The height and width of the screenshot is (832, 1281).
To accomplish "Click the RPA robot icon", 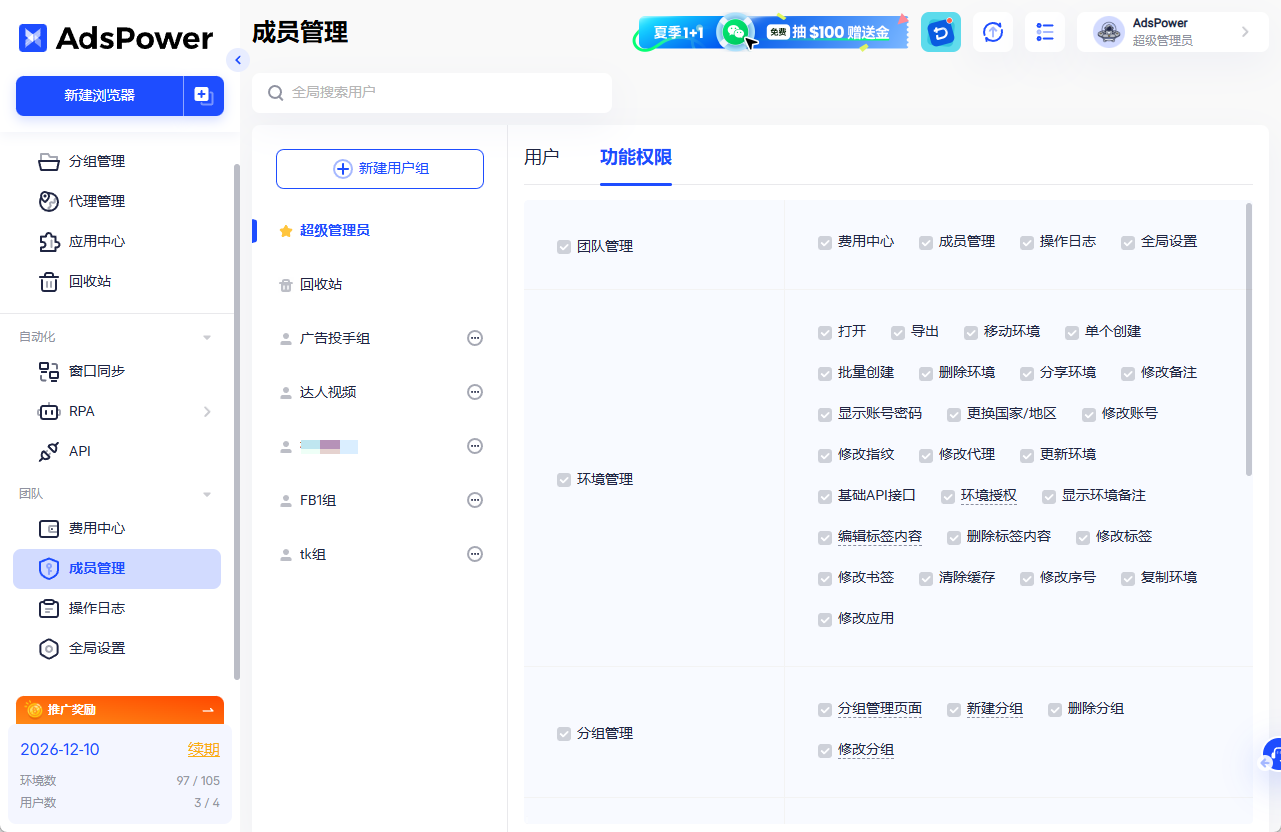I will click(x=49, y=411).
